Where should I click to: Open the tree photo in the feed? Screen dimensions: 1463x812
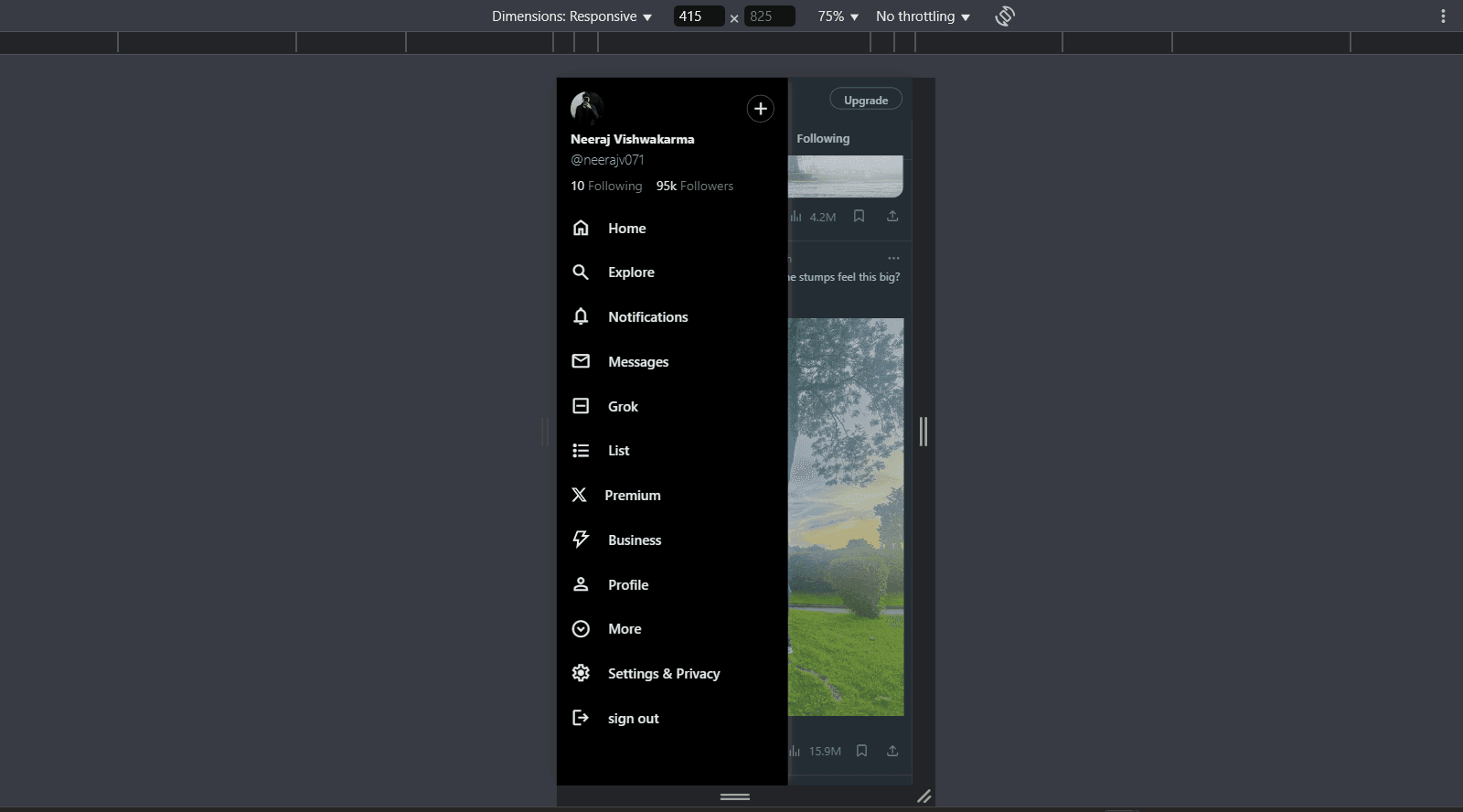[x=846, y=517]
